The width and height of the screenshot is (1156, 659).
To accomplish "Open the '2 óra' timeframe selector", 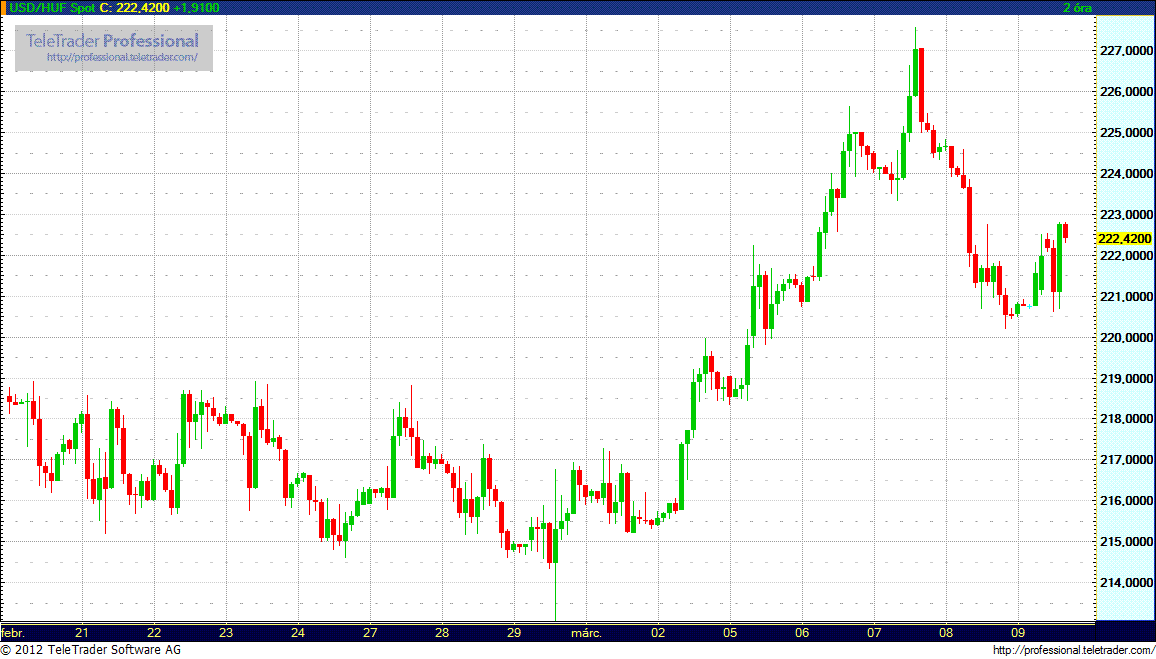I will click(x=1077, y=7).
